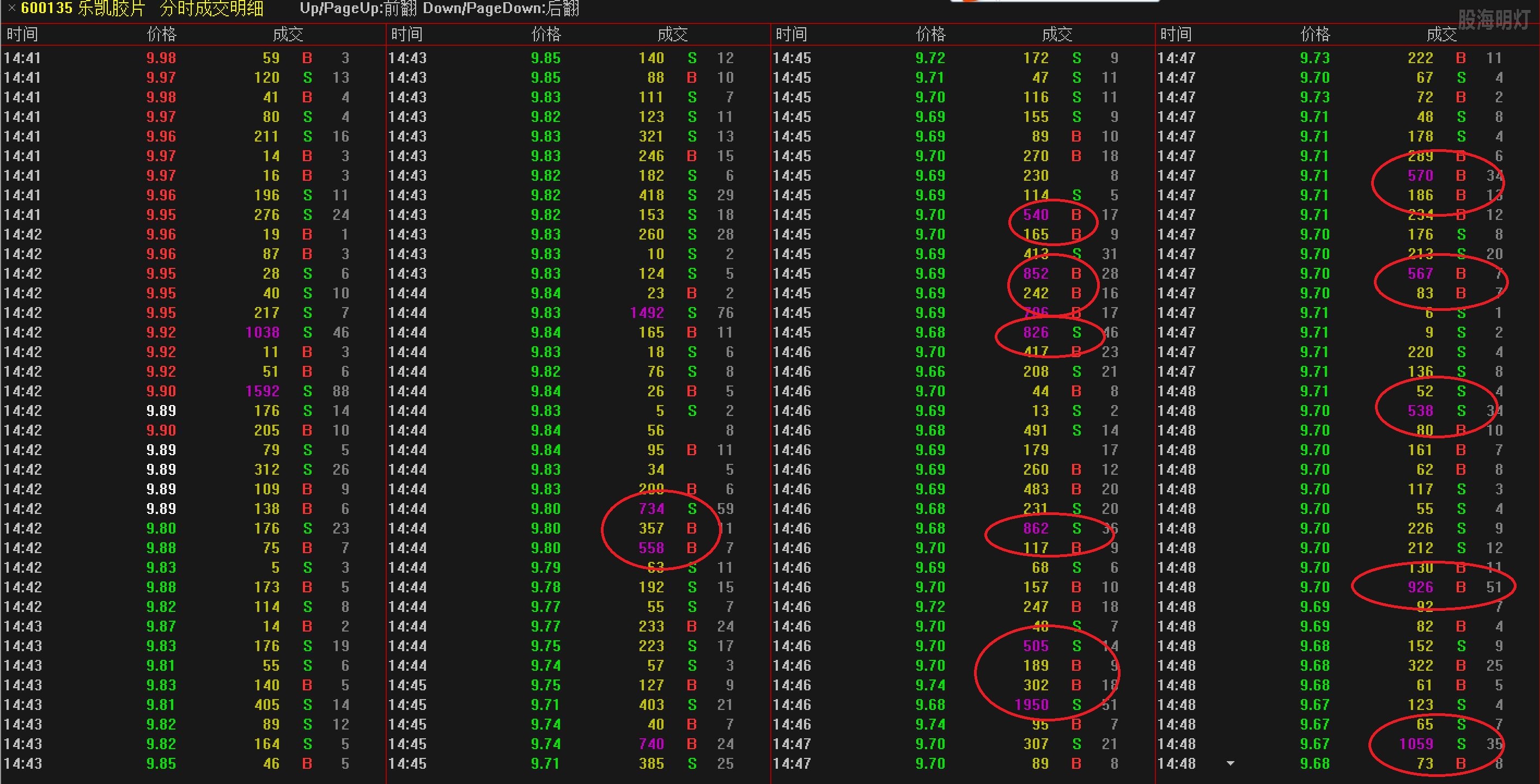Viewport: 1540px width, 784px height.
Task: Click the first column's 价格 header
Action: click(x=162, y=35)
